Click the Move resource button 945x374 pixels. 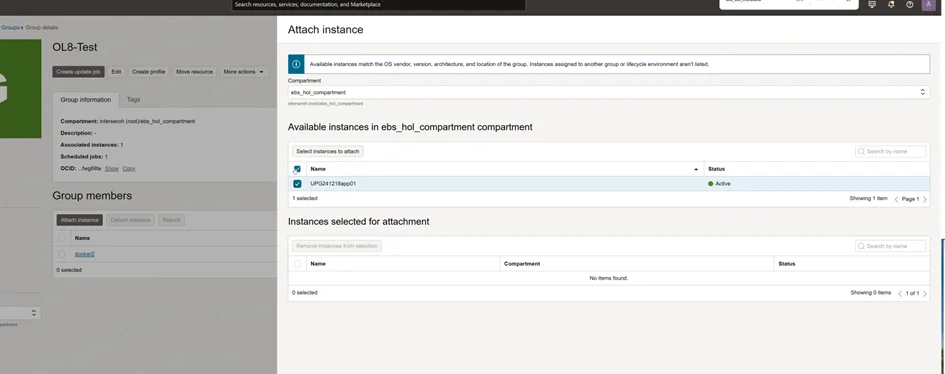coord(194,72)
